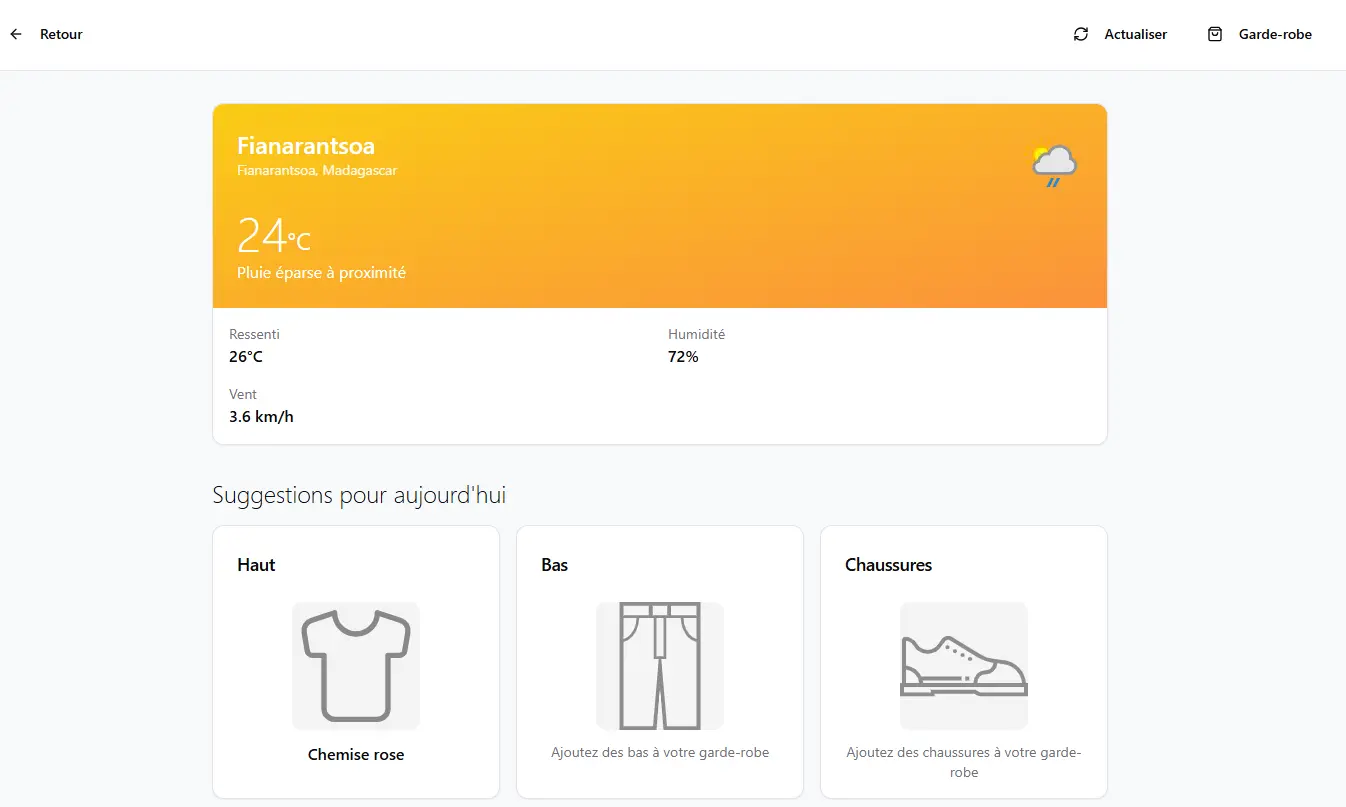This screenshot has height=807, width=1346.
Task: Click the sneaker image in Chaussures card
Action: coord(964,666)
